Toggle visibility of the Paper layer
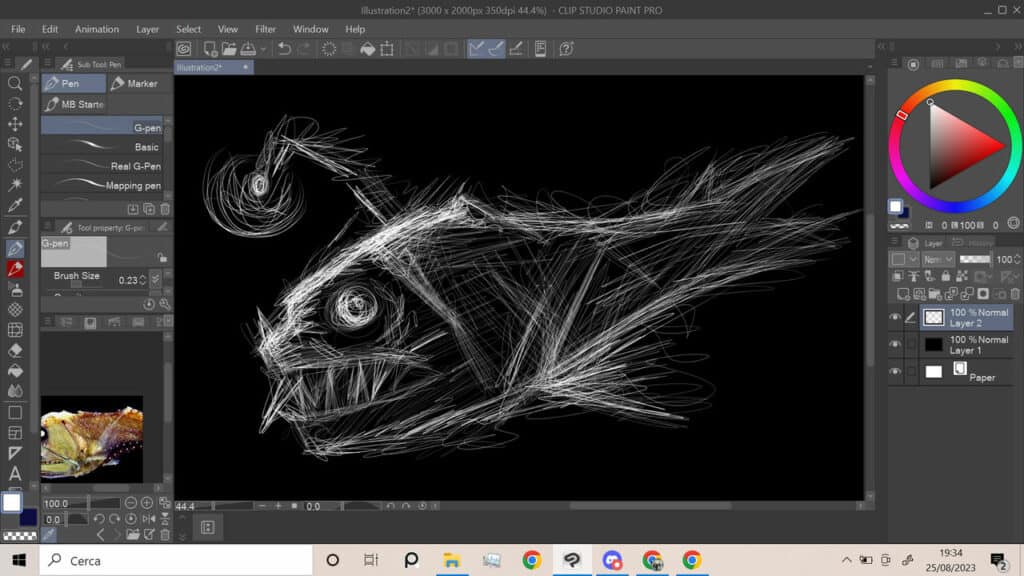 pyautogui.click(x=895, y=371)
